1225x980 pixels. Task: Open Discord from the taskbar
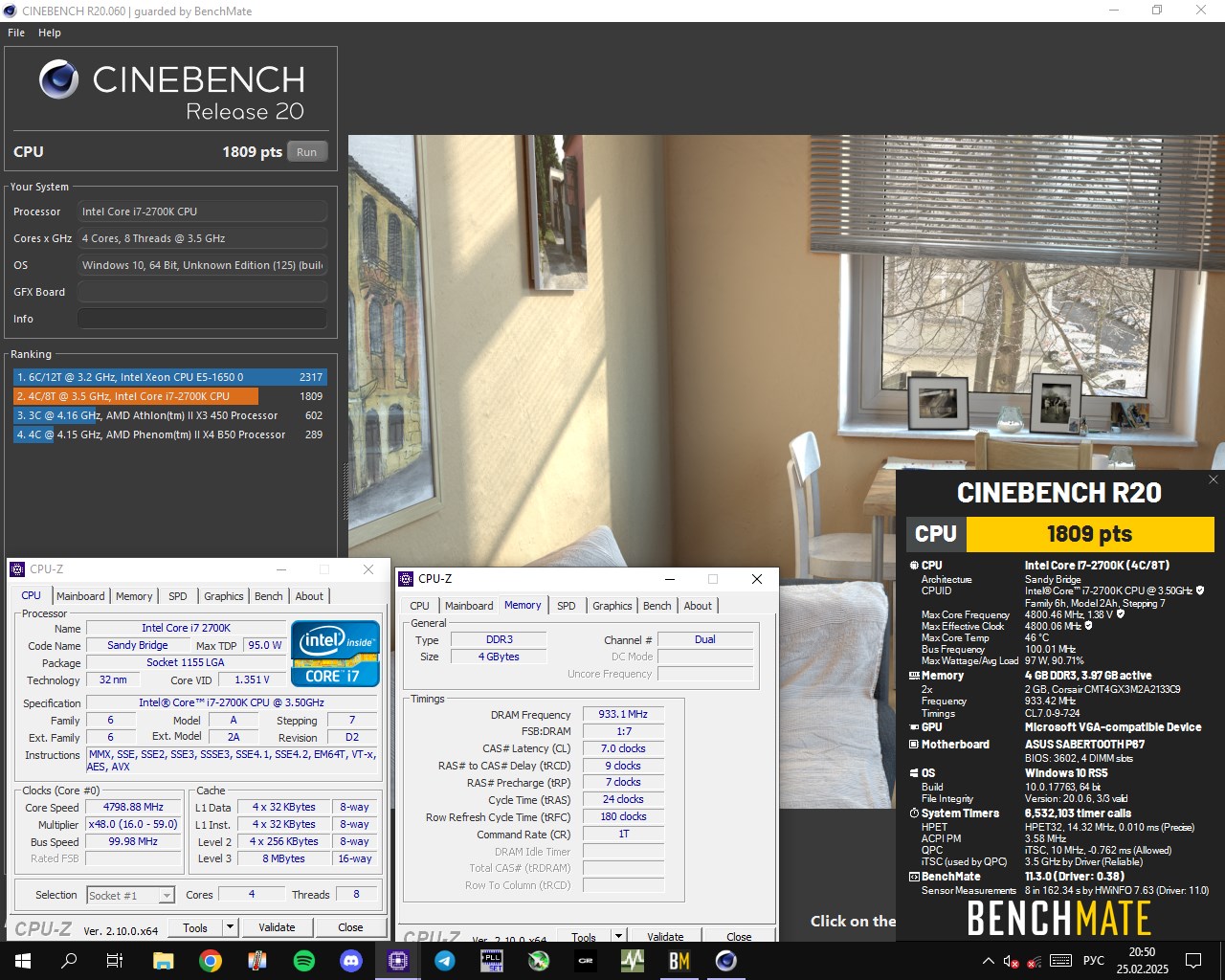pyautogui.click(x=351, y=960)
